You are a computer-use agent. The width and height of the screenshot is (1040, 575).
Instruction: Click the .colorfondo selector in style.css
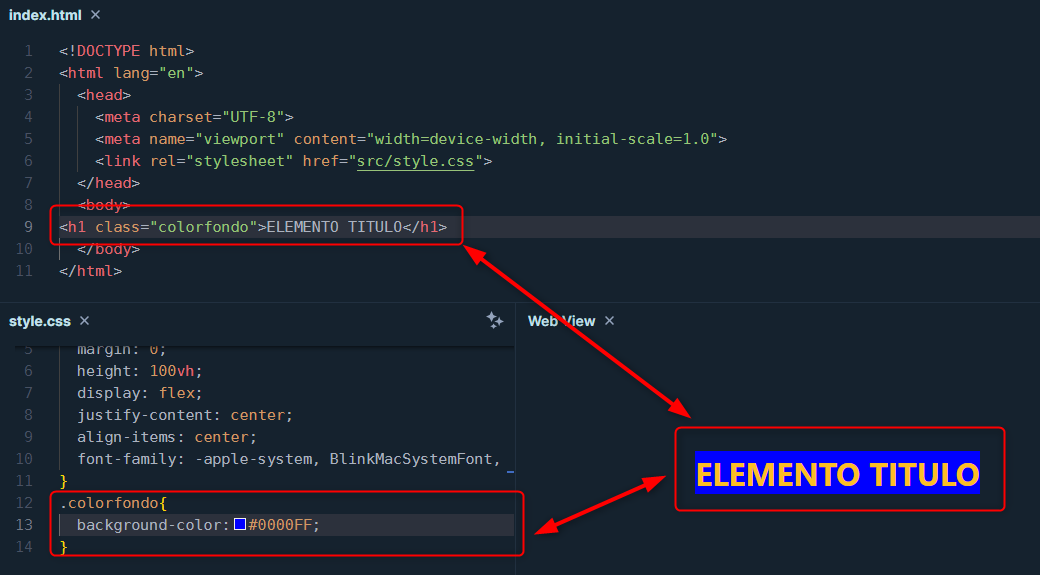tap(105, 503)
